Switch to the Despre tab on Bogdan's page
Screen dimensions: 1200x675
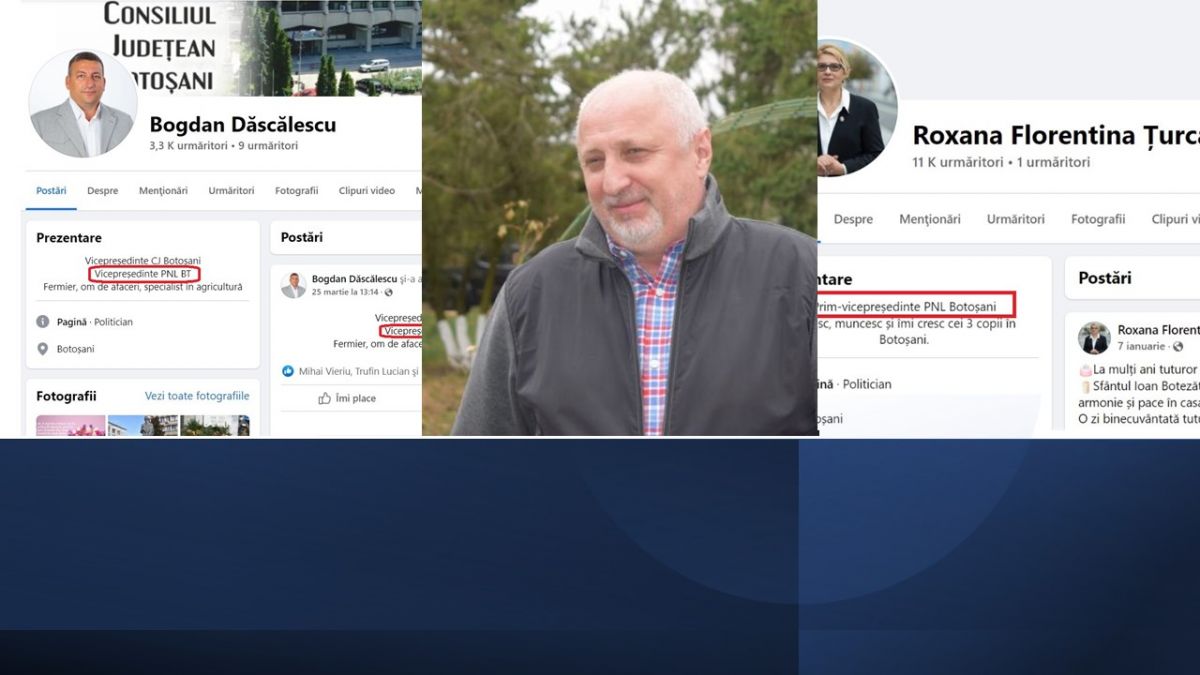coord(102,191)
